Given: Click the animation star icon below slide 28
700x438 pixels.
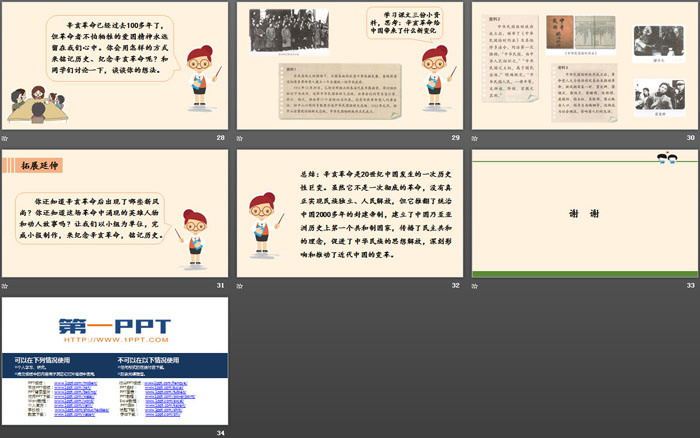Looking at the screenshot, I should [x=4, y=138].
